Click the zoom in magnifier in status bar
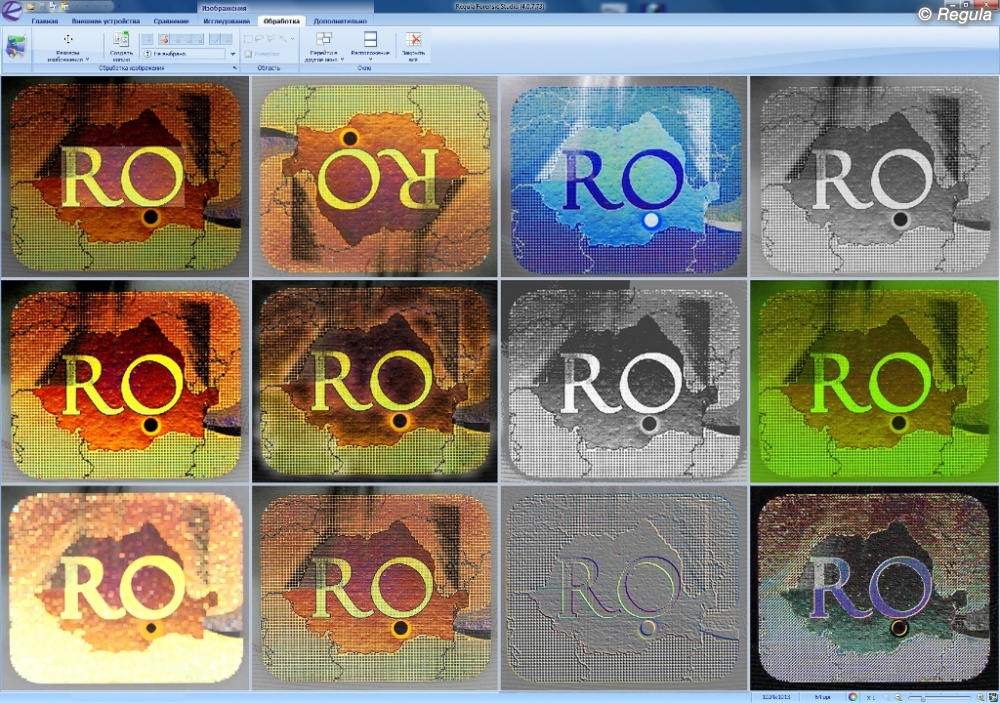Viewport: 1000px width, 703px height. [x=978, y=696]
